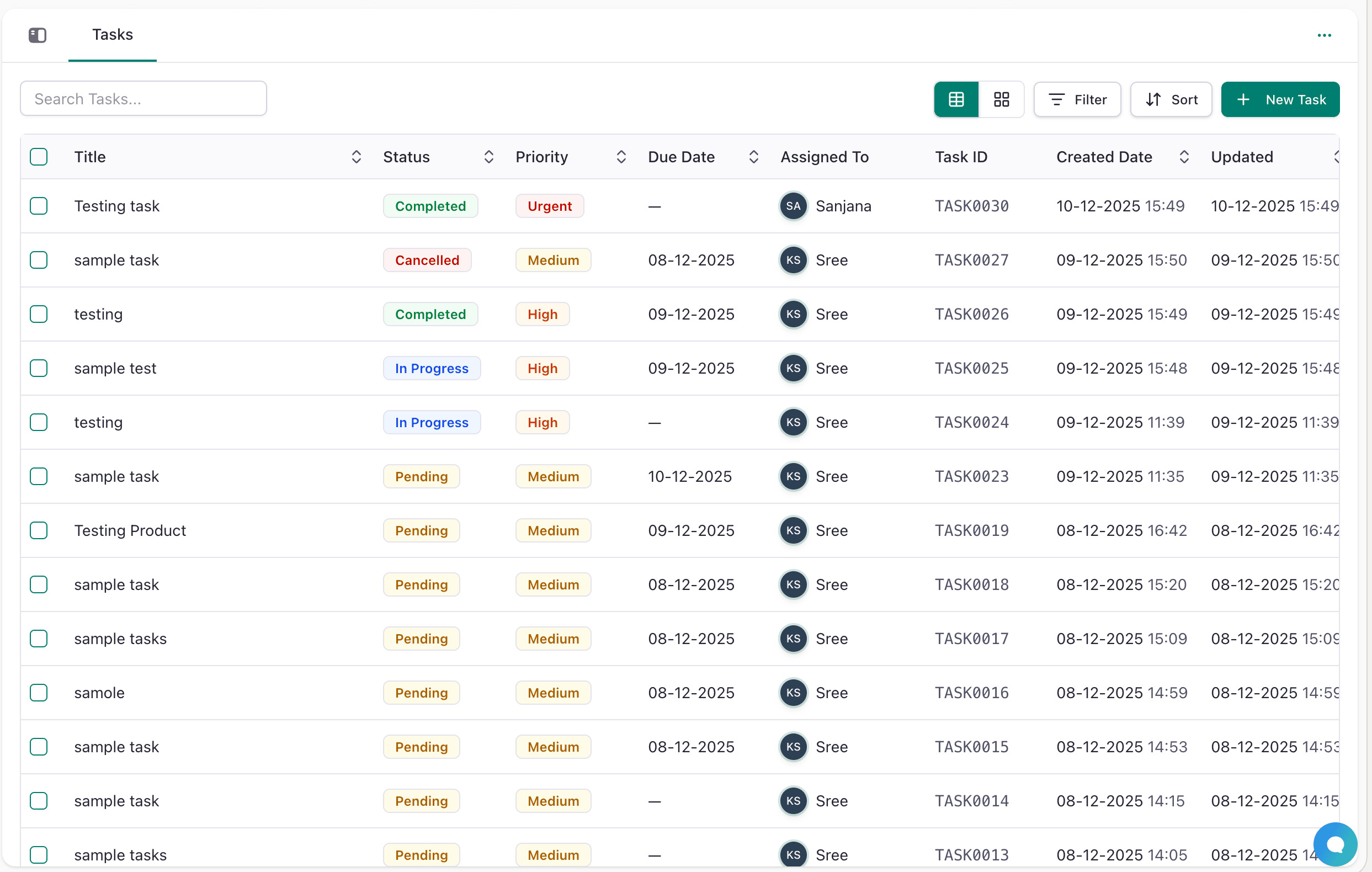Click the KS avatar on TASK0018 row
The image size is (1372, 872).
pyautogui.click(x=793, y=585)
